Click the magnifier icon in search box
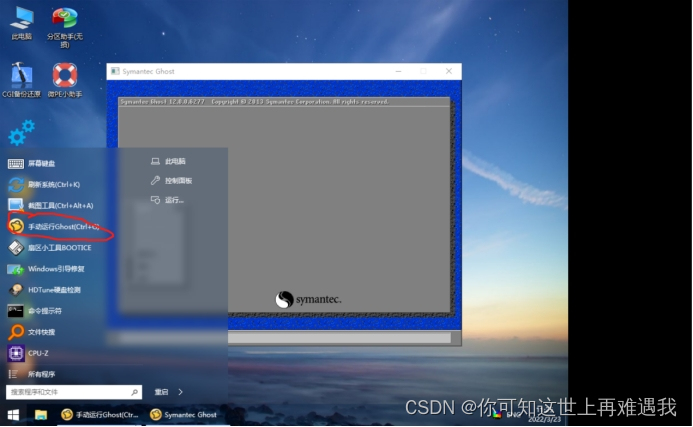693x427 pixels. [x=134, y=392]
